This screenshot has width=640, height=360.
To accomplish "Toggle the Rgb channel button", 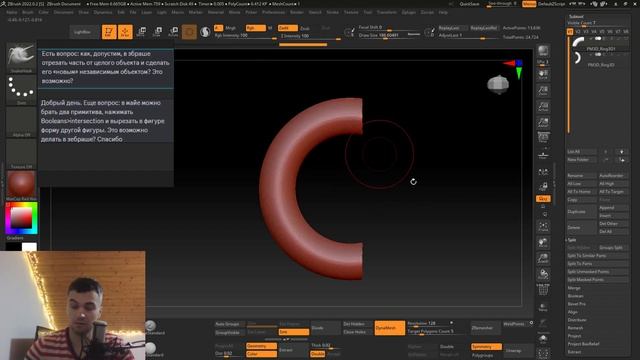I will (256, 28).
